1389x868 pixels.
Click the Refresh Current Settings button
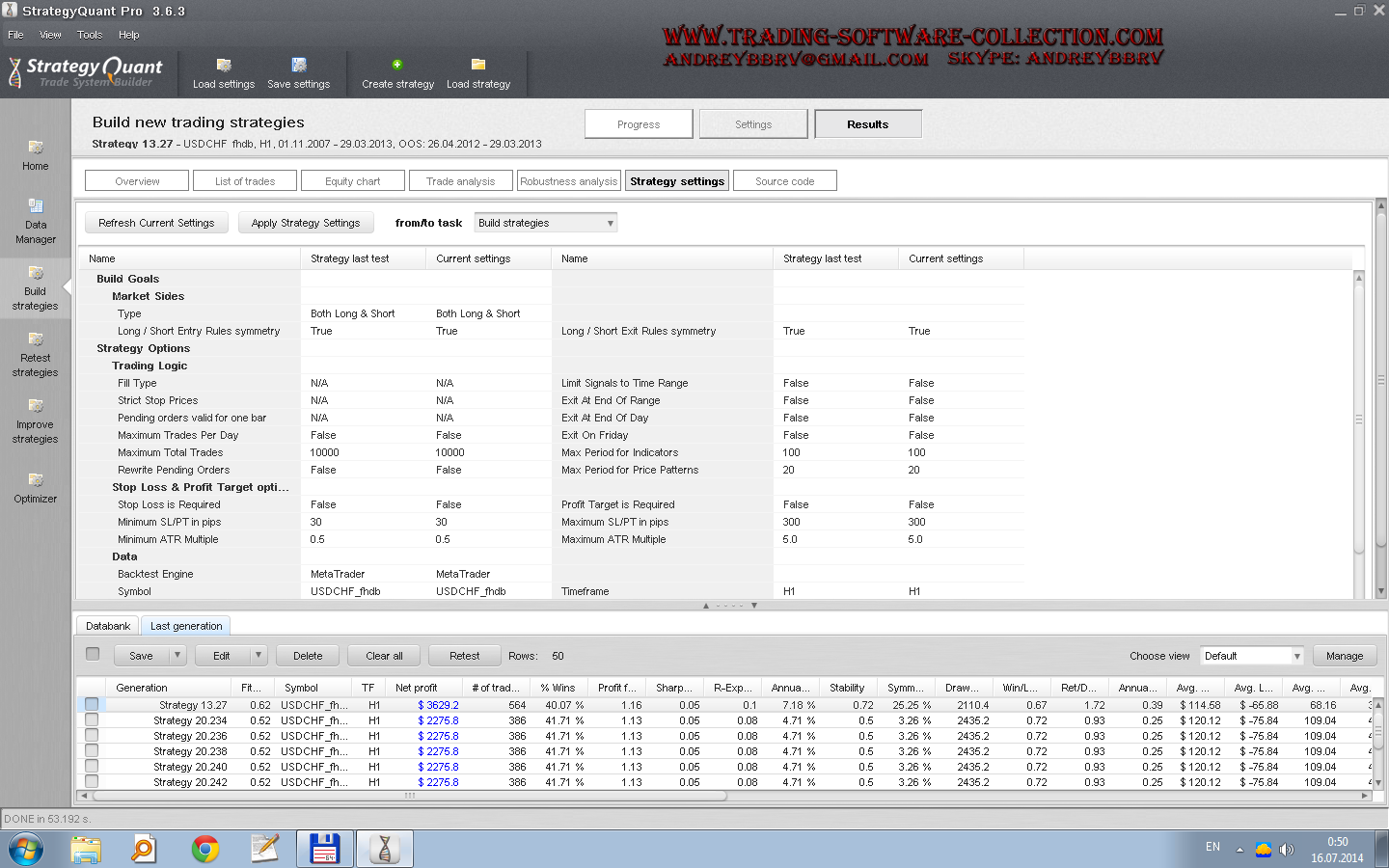click(156, 223)
